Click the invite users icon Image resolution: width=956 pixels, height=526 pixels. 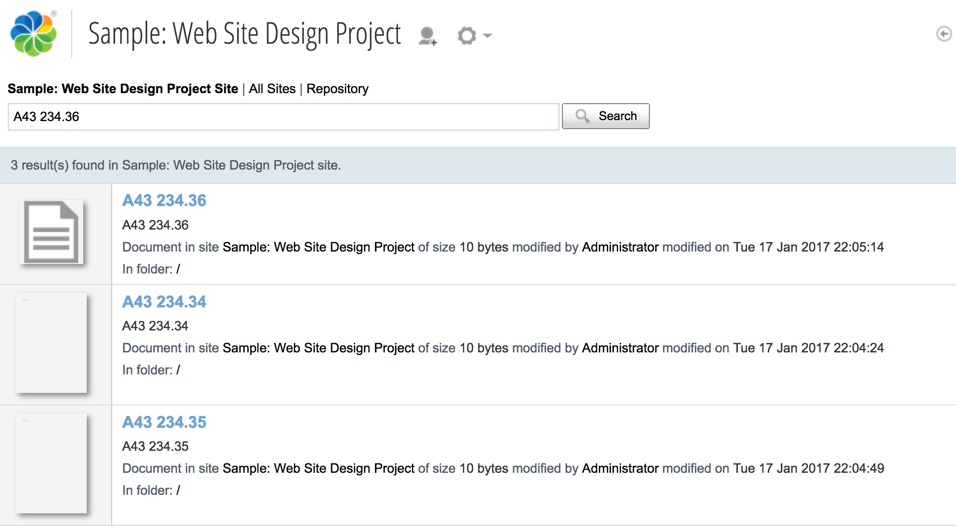[428, 37]
